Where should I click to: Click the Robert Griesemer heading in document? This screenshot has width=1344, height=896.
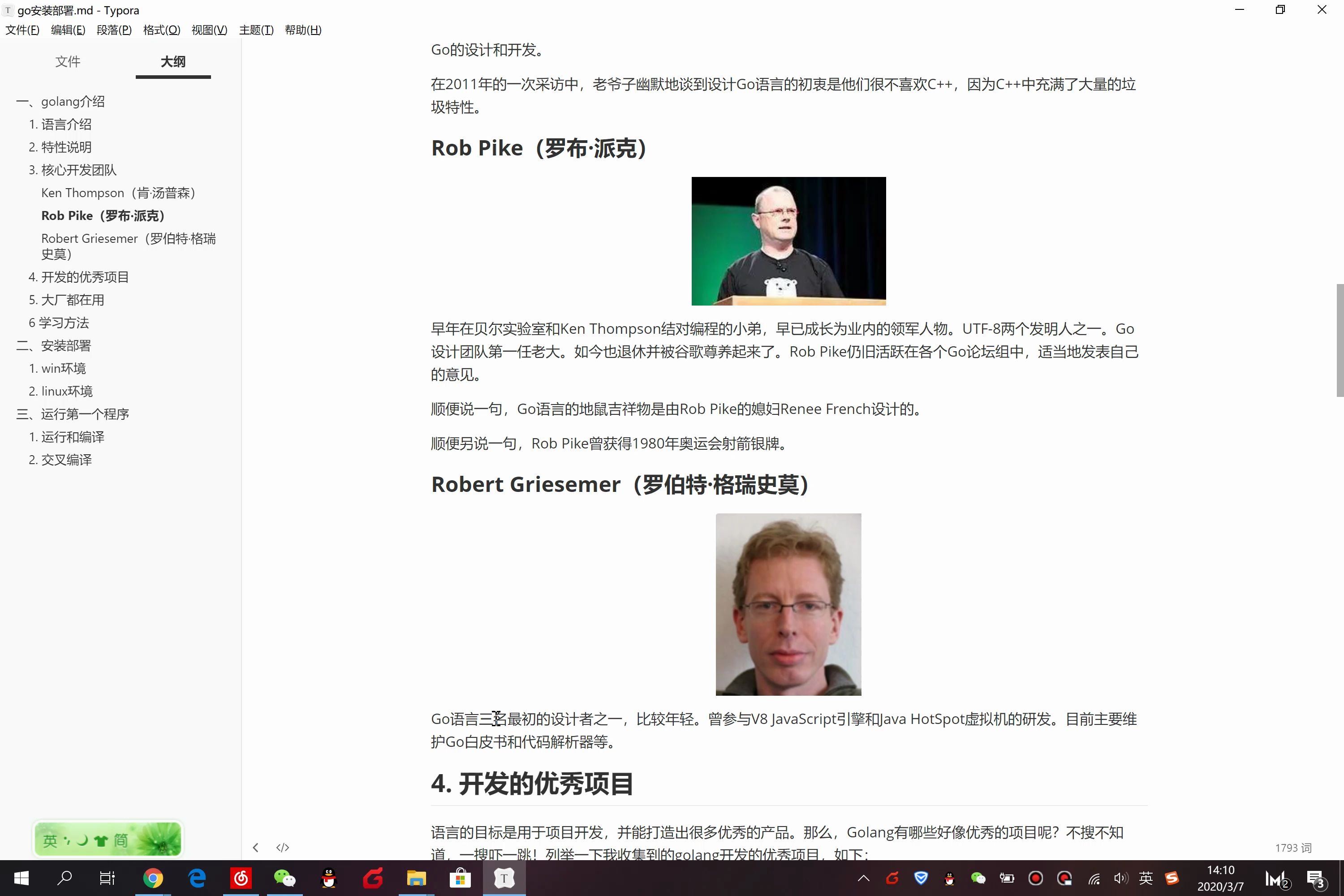coord(620,485)
